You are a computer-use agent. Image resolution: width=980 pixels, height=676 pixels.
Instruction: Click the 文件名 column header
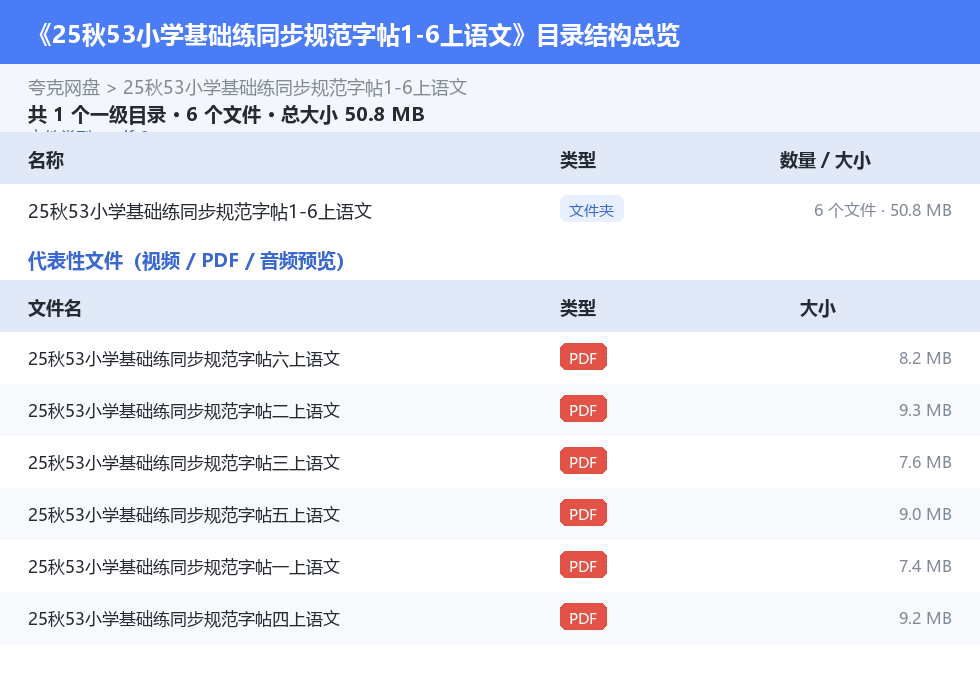click(x=54, y=309)
